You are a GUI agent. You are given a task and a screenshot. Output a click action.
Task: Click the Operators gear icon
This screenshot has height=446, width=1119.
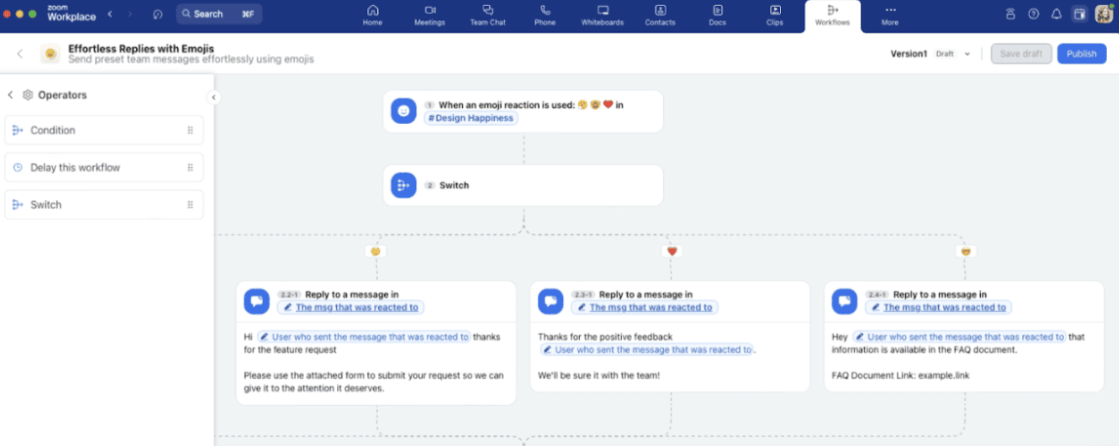28,95
